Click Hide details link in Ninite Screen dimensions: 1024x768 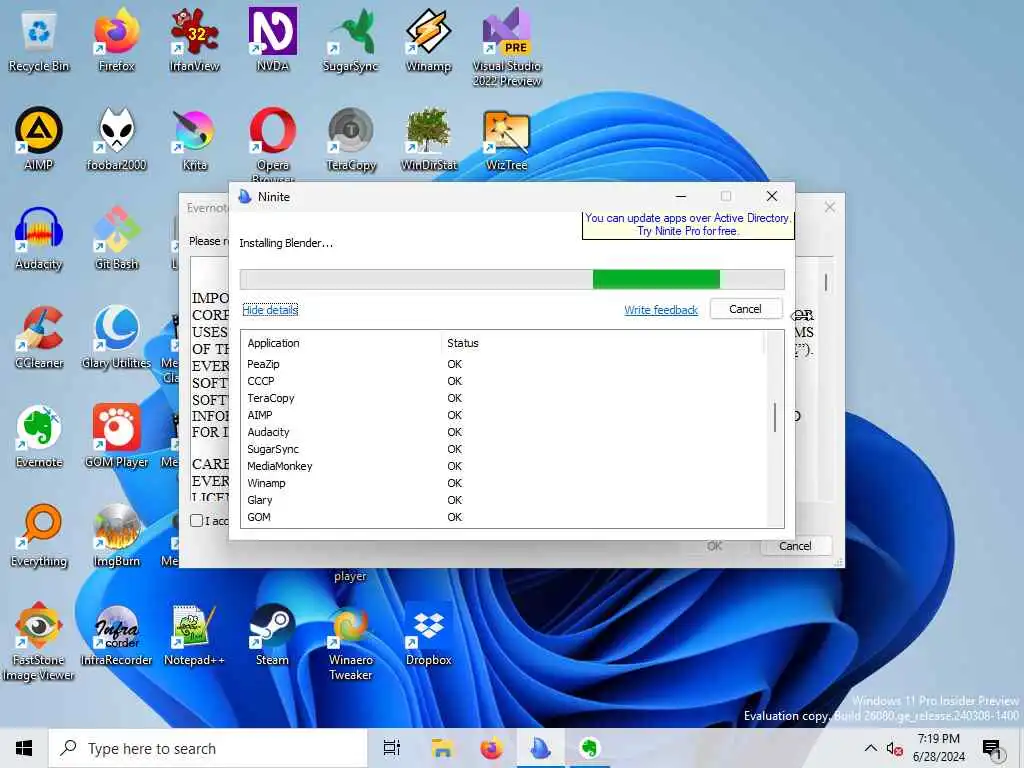pos(270,310)
